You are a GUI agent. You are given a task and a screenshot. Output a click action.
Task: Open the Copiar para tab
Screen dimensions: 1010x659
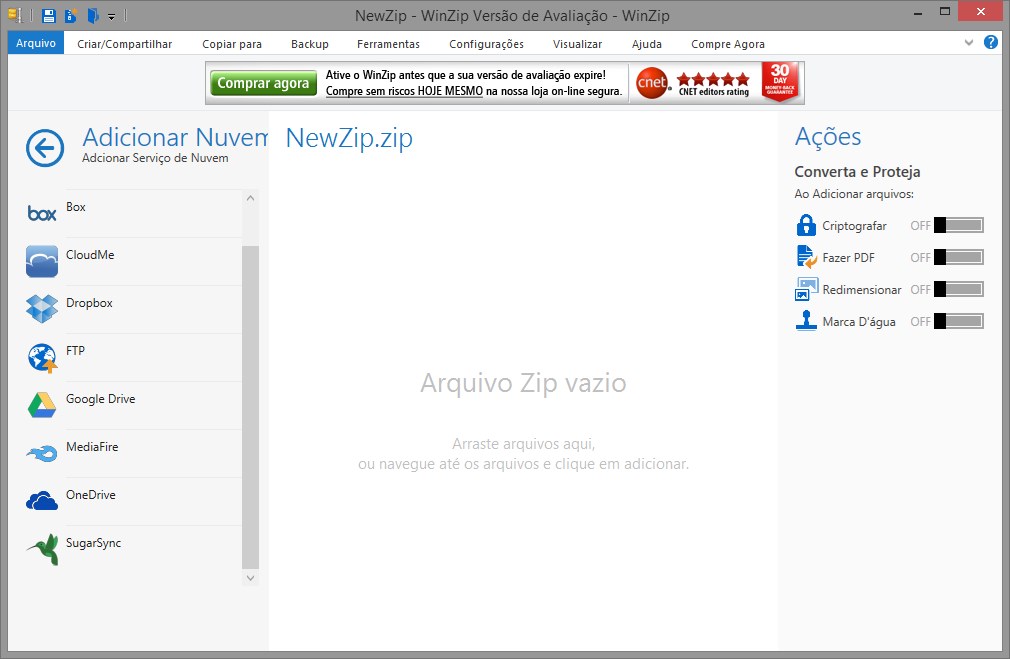232,44
